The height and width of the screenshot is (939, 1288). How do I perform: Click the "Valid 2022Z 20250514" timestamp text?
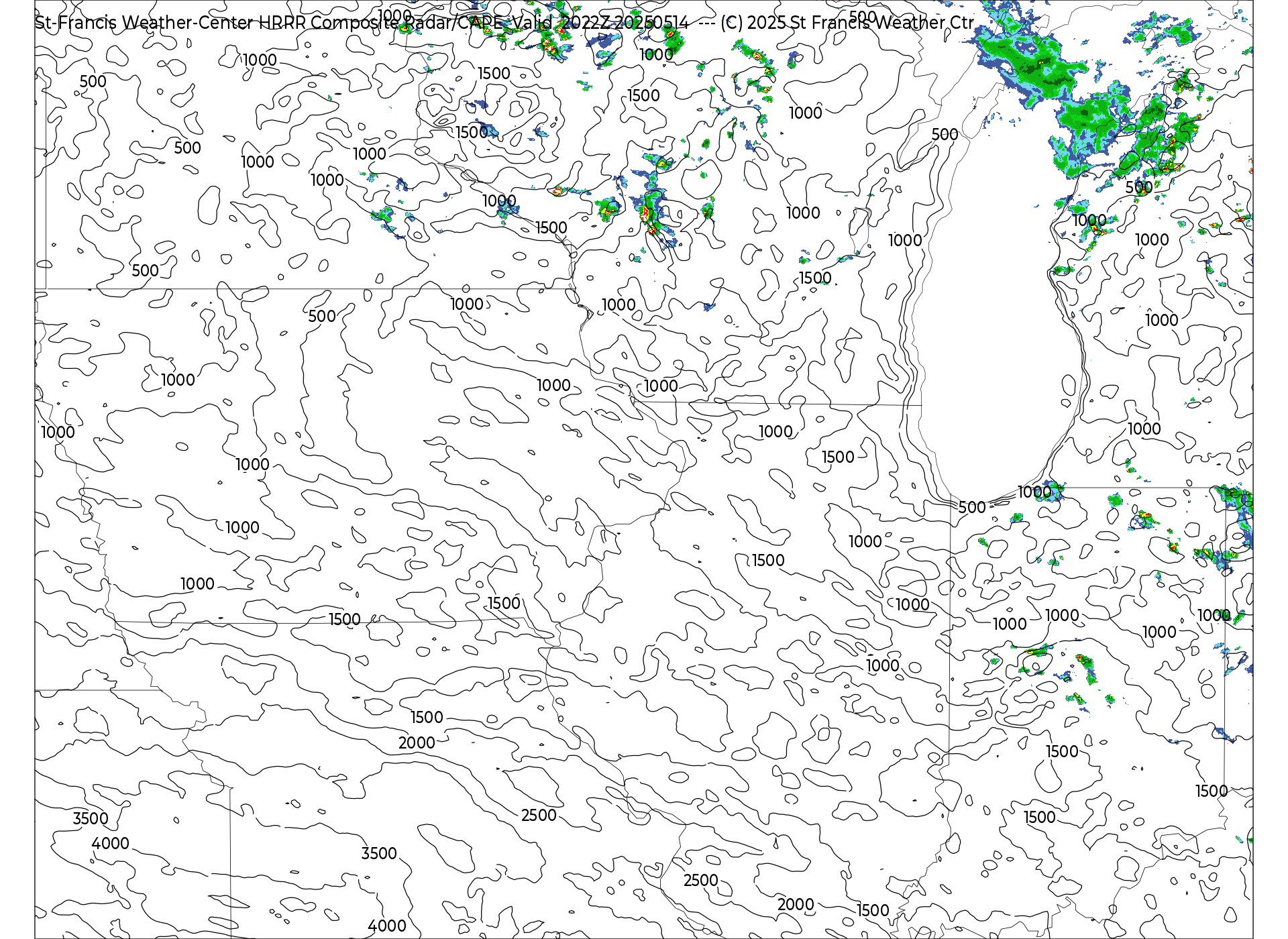[x=600, y=23]
